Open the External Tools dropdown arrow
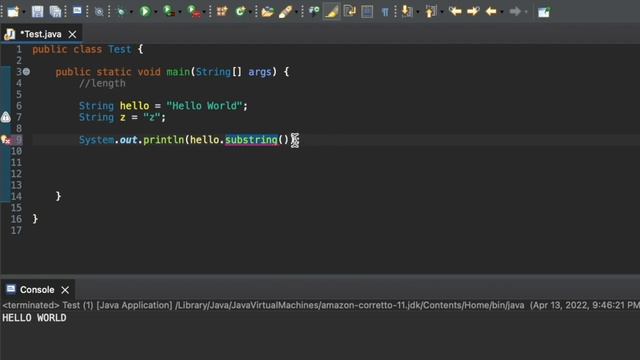The width and height of the screenshot is (640, 360). (204, 12)
